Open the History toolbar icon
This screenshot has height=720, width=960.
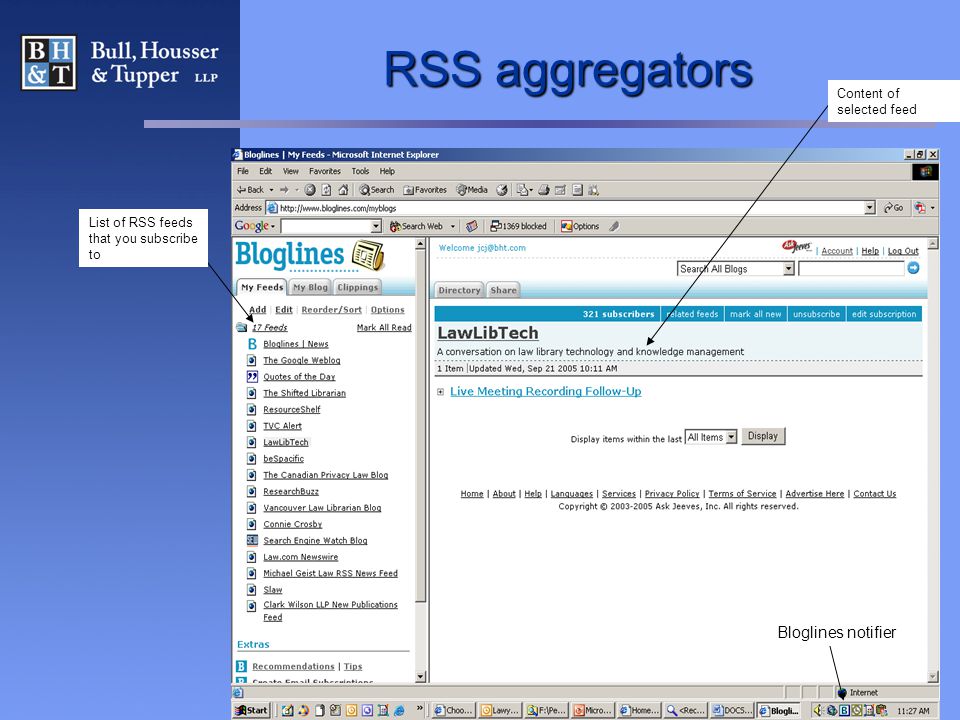pyautogui.click(x=502, y=190)
